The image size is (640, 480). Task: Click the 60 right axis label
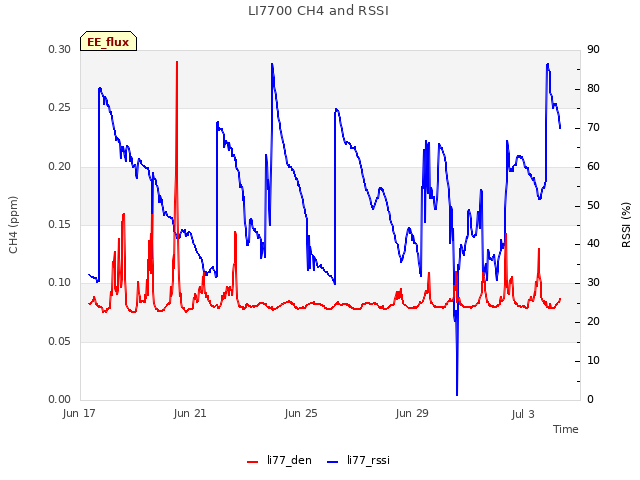(593, 167)
